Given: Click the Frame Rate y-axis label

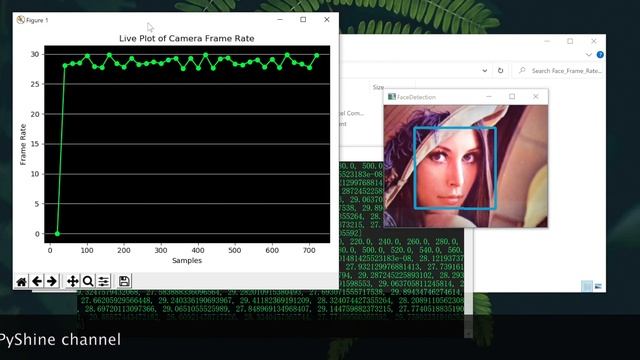Looking at the screenshot, I should [23, 144].
